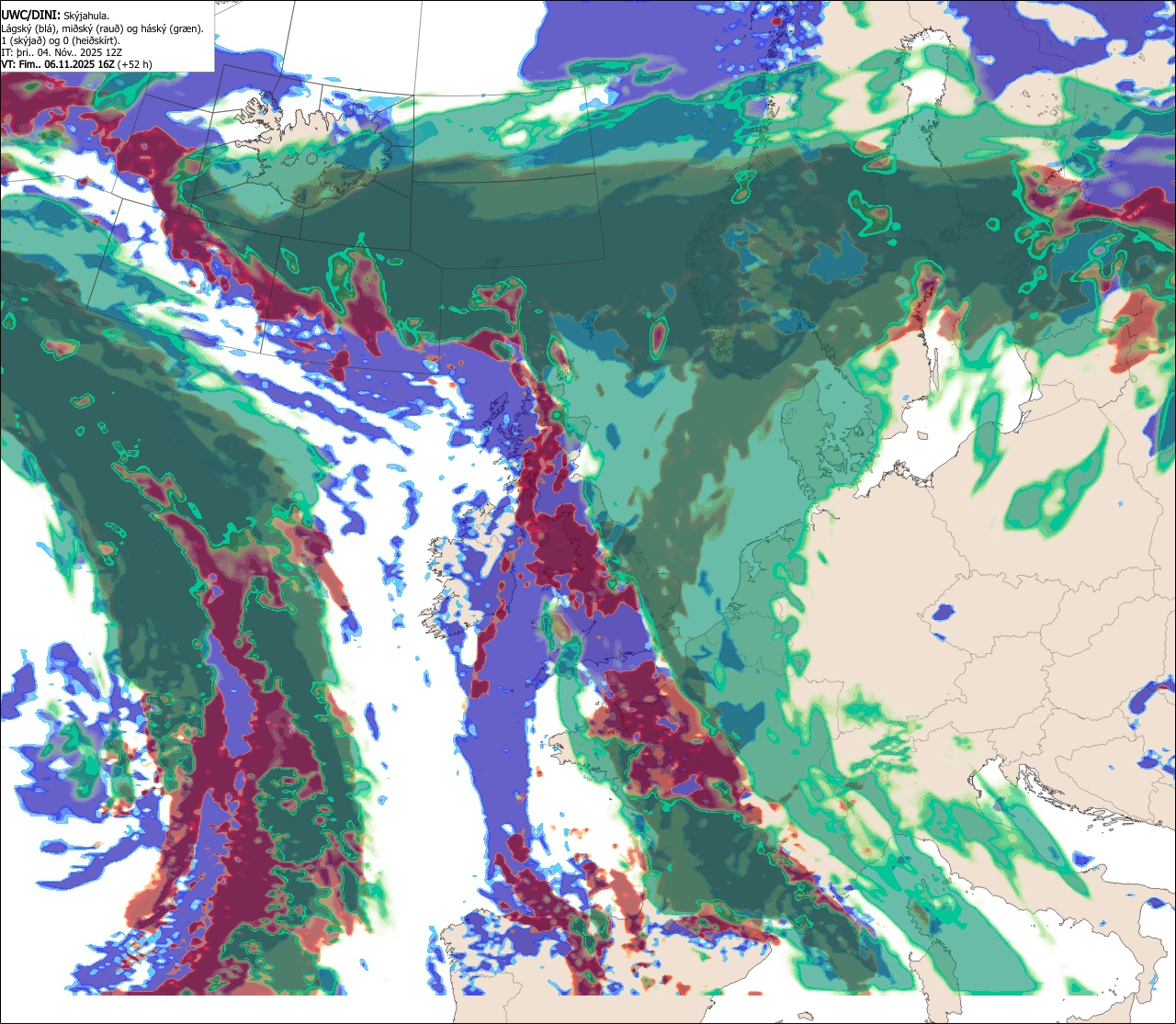Image resolution: width=1176 pixels, height=1024 pixels.
Task: Click the '1 (skýjað) og 0 (heiðskírt).' line
Action: (x=61, y=40)
